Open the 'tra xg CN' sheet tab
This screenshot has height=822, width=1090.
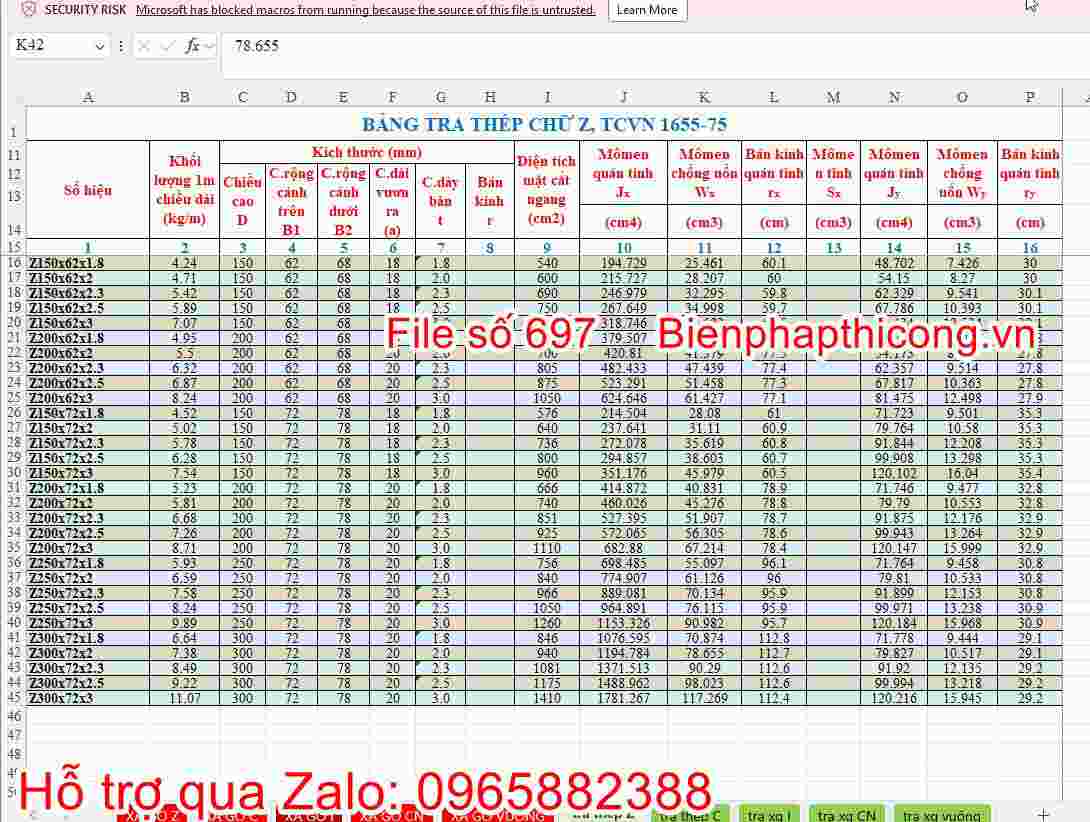tap(845, 814)
